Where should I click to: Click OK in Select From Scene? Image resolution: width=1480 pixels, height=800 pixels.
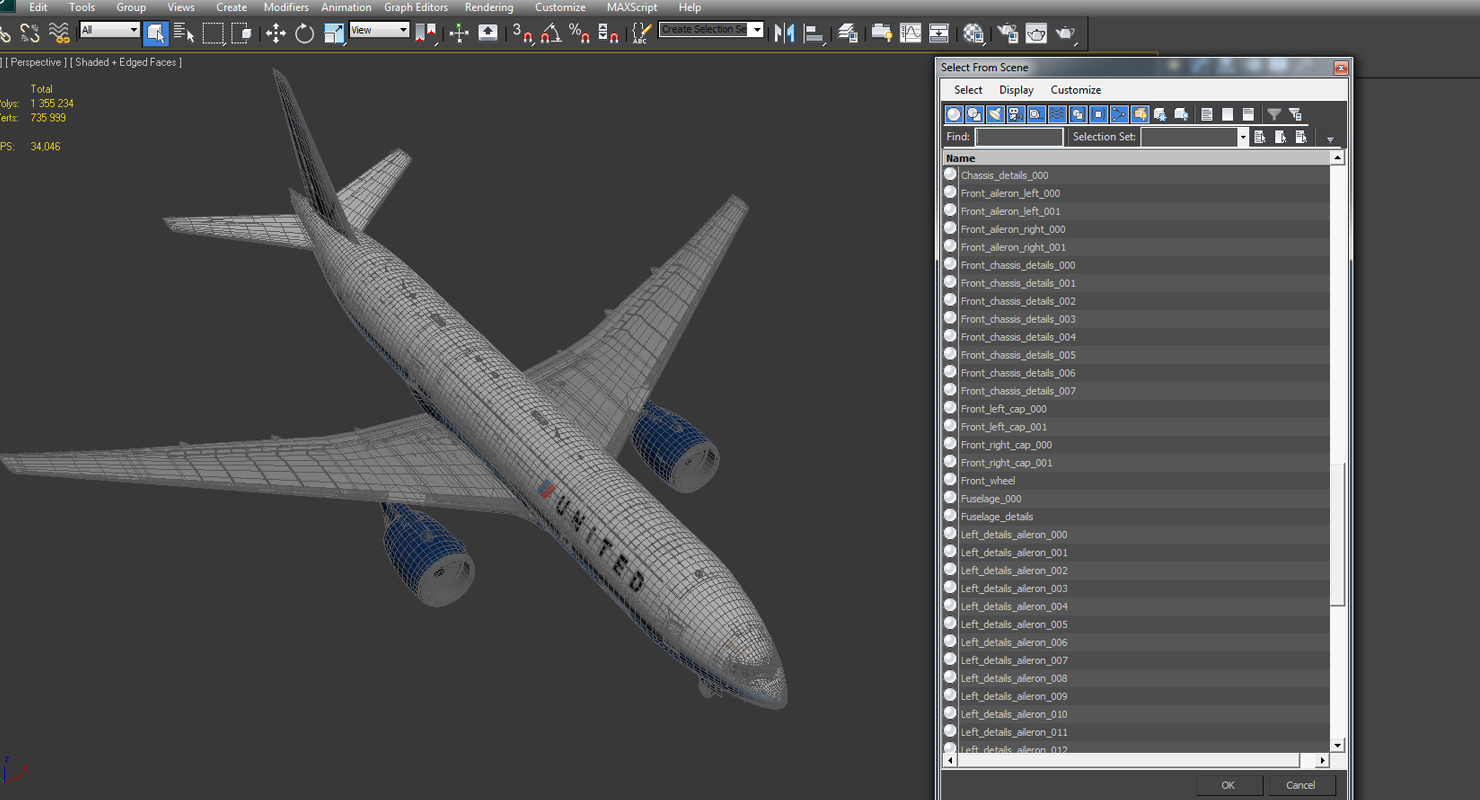tap(1228, 785)
